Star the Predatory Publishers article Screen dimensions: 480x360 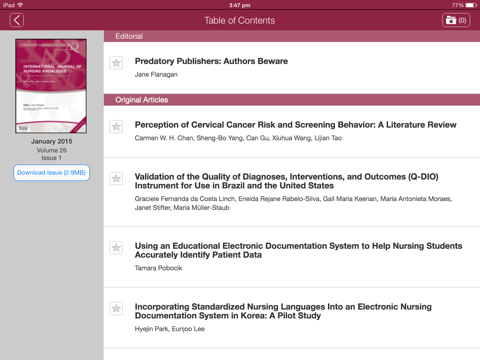pos(116,63)
